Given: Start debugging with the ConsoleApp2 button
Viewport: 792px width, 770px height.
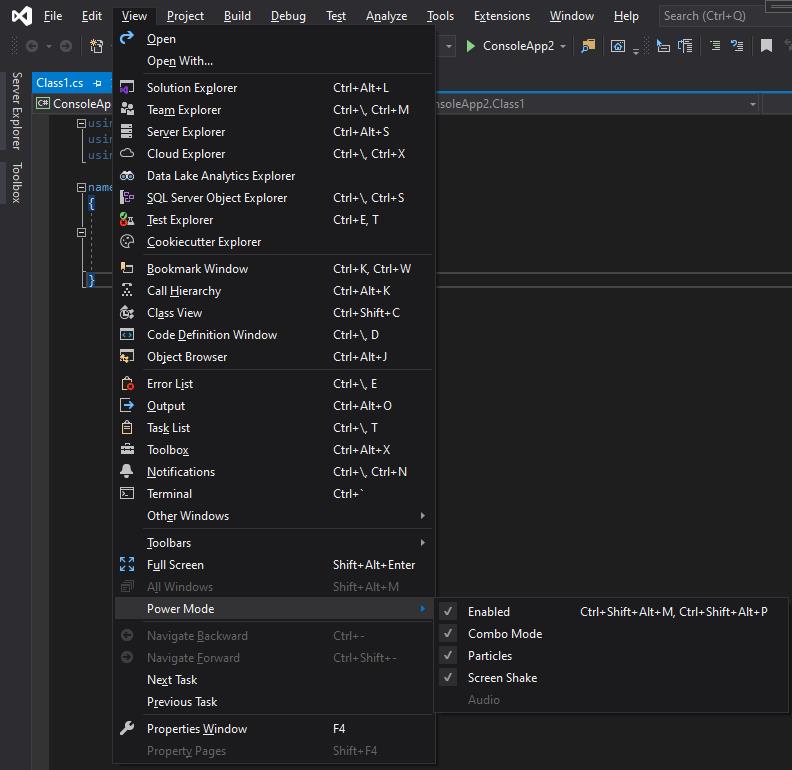Looking at the screenshot, I should [509, 46].
